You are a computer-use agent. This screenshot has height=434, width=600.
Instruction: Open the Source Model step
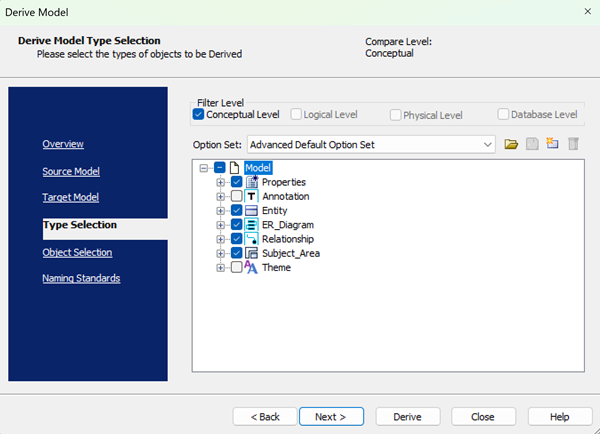[x=71, y=171]
